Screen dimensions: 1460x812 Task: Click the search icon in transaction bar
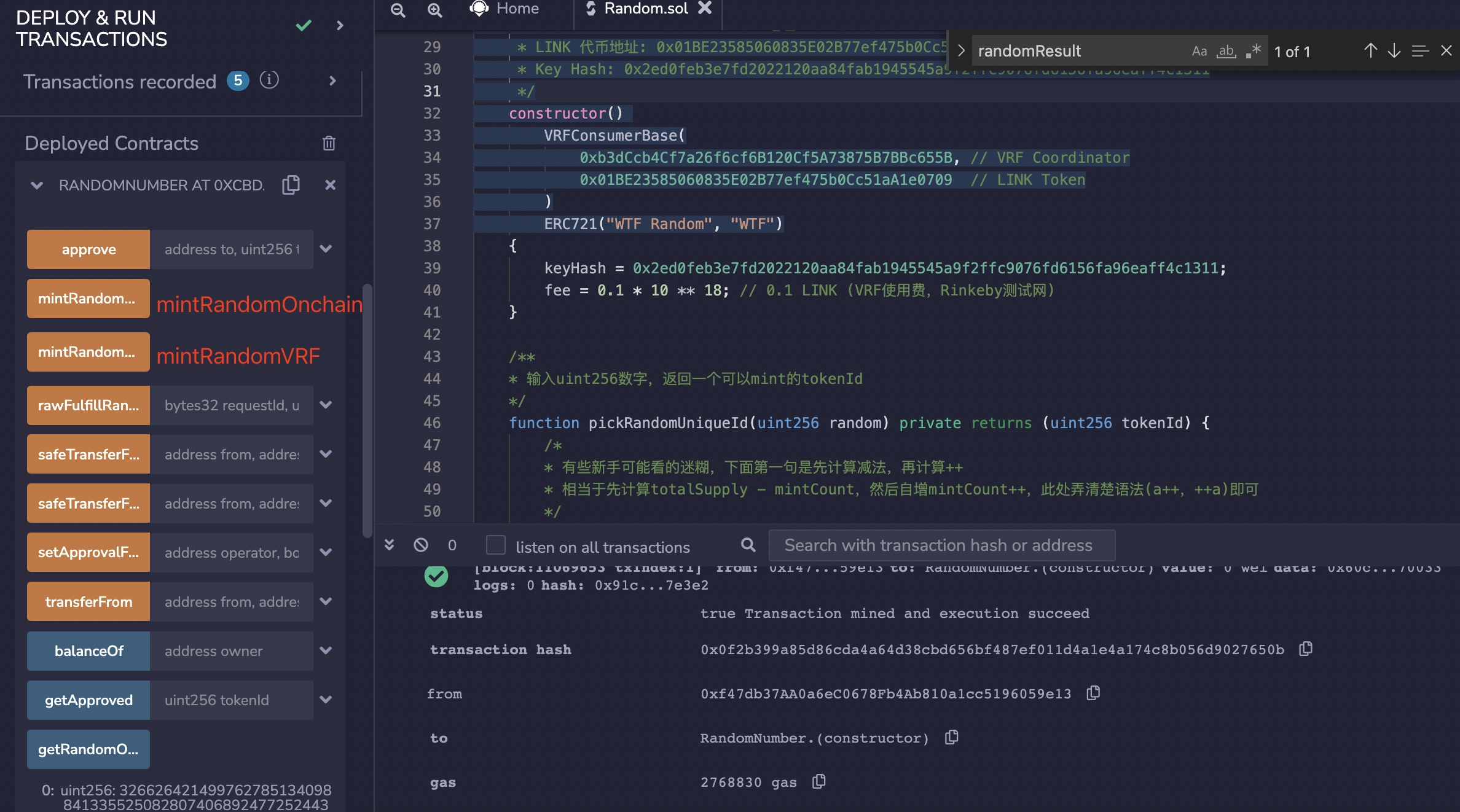pos(748,544)
